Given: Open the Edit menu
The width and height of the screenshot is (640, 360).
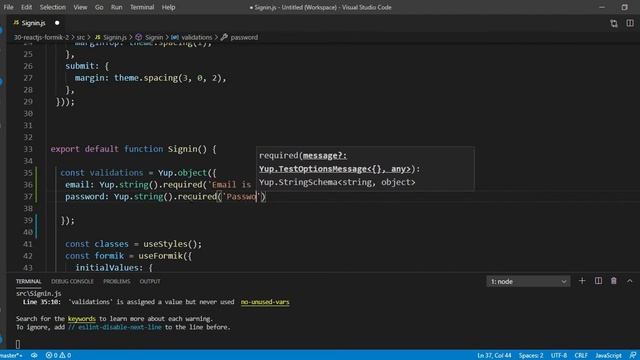Looking at the screenshot, I should [x=27, y=7].
